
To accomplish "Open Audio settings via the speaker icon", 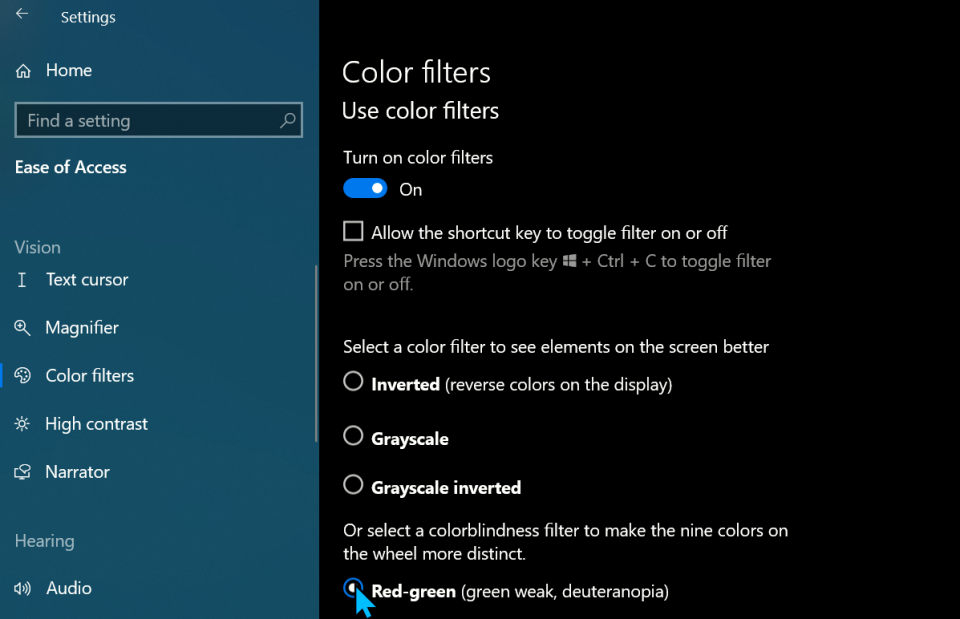I will click(x=22, y=588).
